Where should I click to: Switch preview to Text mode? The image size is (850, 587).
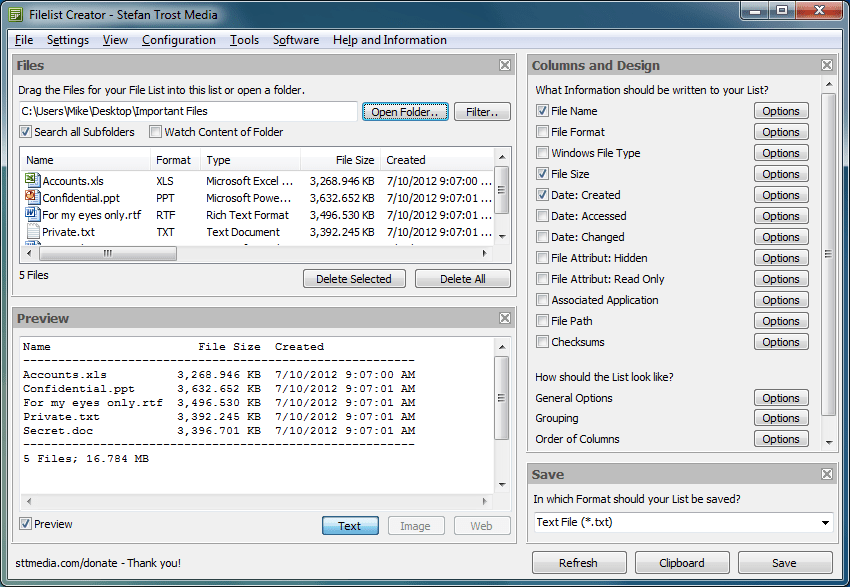tap(350, 526)
